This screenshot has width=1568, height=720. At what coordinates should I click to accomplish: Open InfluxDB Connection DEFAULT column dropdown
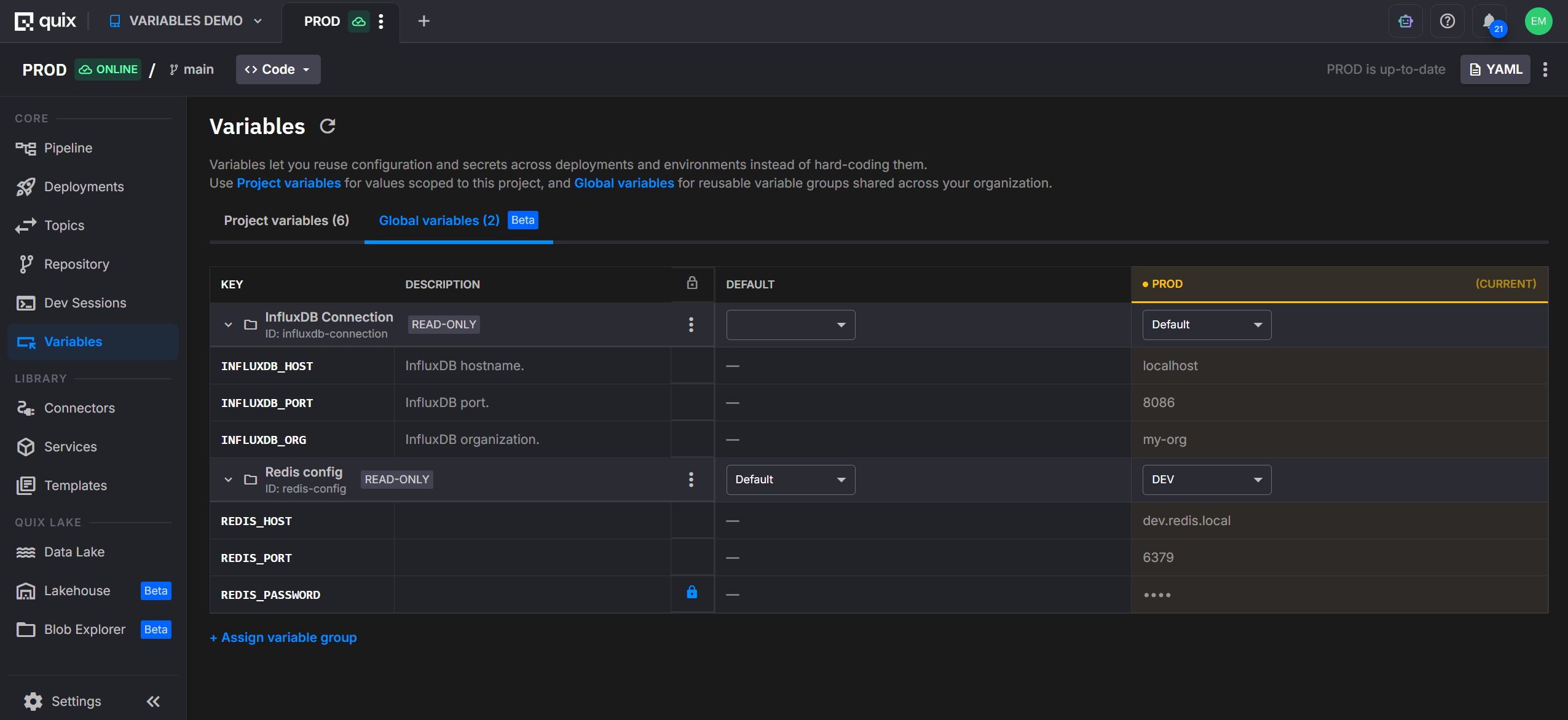[x=790, y=325]
